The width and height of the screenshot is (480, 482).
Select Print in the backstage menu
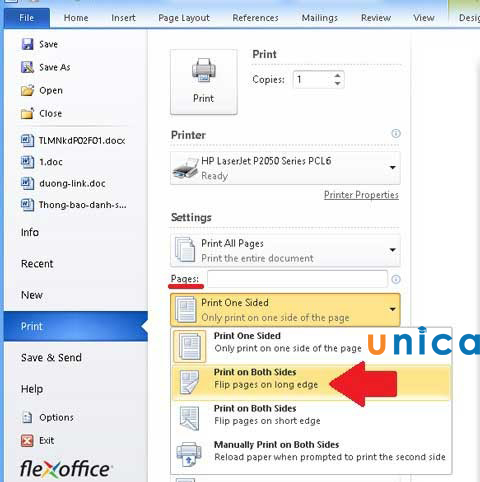click(x=76, y=326)
